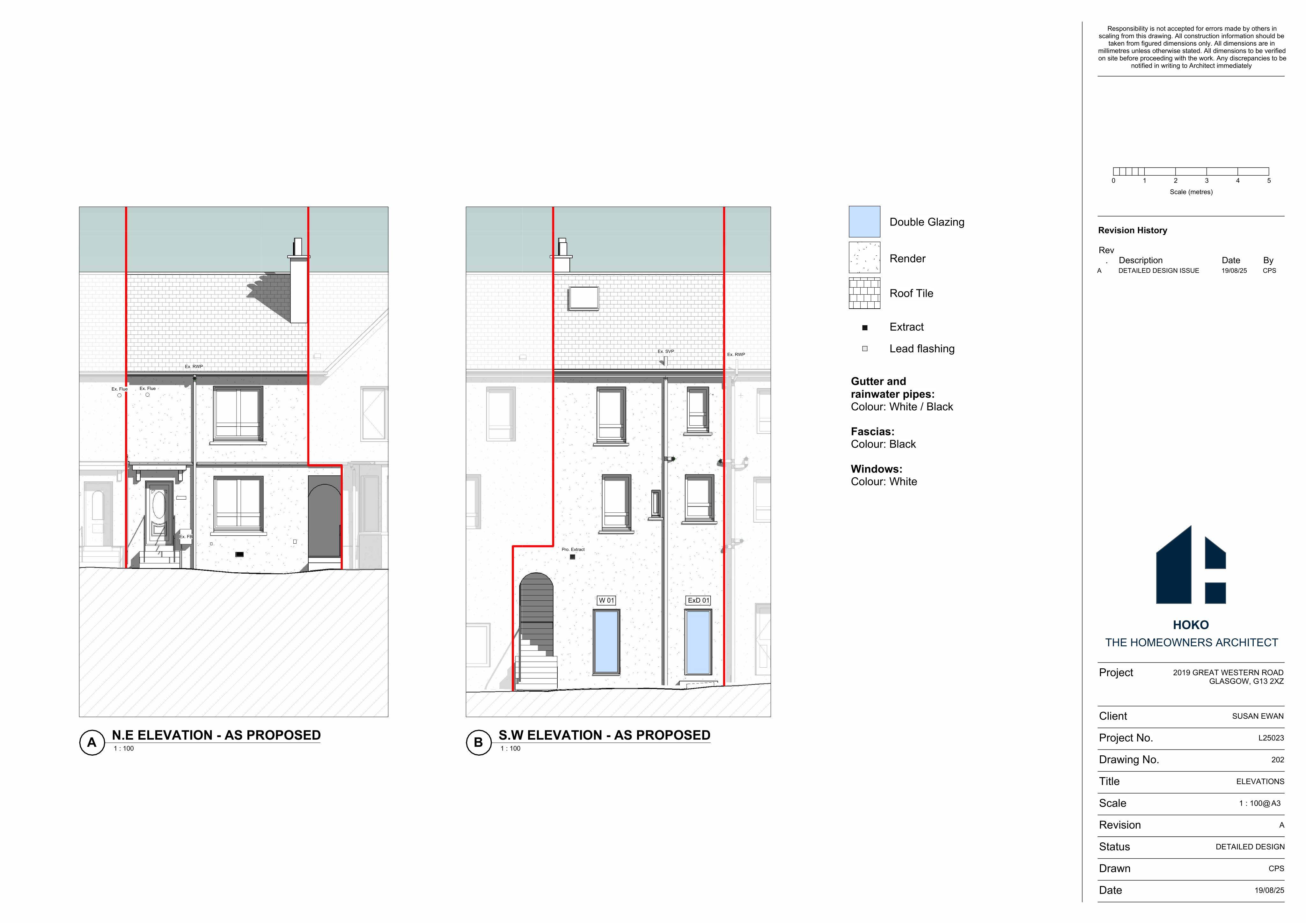1306x924 pixels.
Task: Click the blue glazed ExD 01 door
Action: point(698,642)
